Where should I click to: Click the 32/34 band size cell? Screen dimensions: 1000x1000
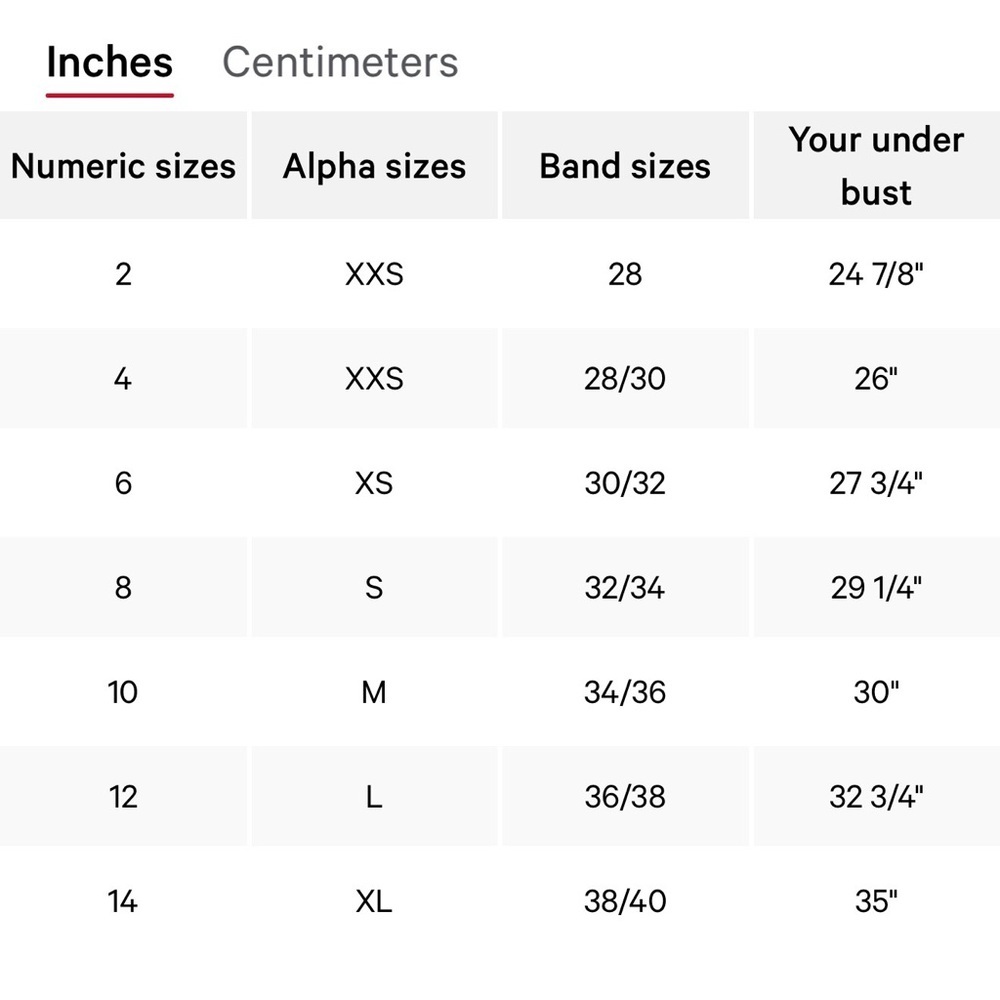click(625, 588)
